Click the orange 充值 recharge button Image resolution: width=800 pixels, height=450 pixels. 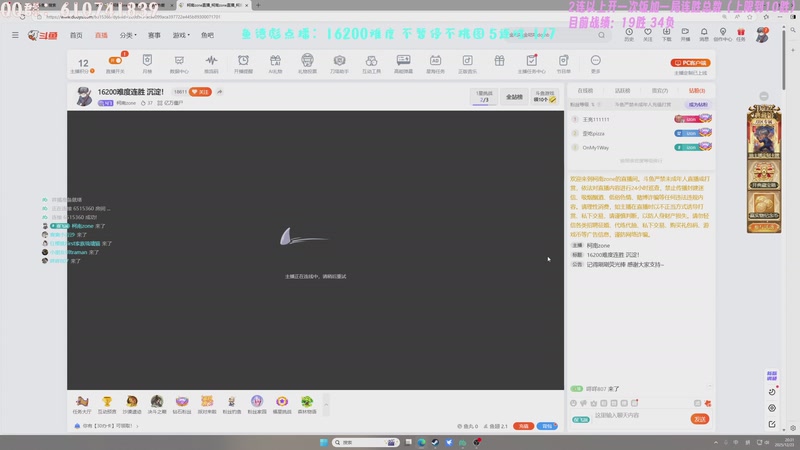[523, 426]
